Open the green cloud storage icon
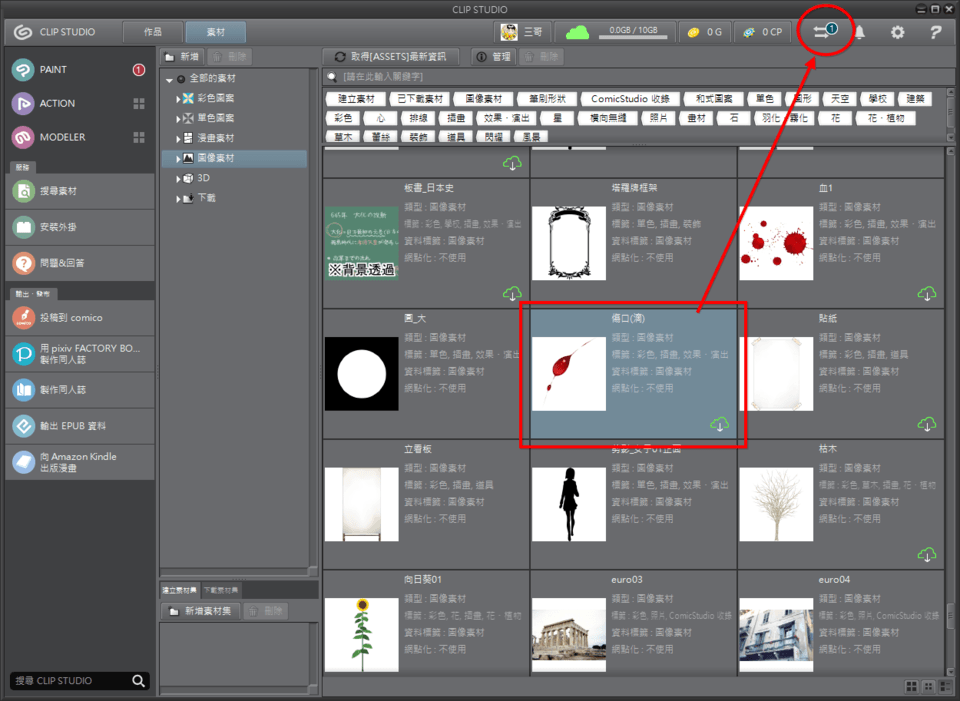 tap(578, 32)
